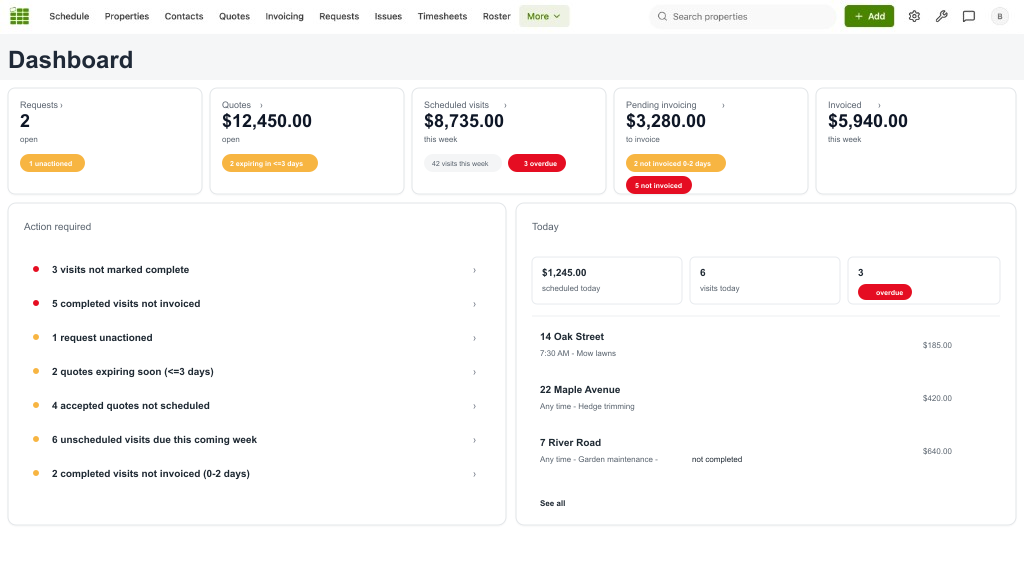The width and height of the screenshot is (1024, 576).
Task: Open '2 quotes expiring soon' row
Action: click(257, 372)
